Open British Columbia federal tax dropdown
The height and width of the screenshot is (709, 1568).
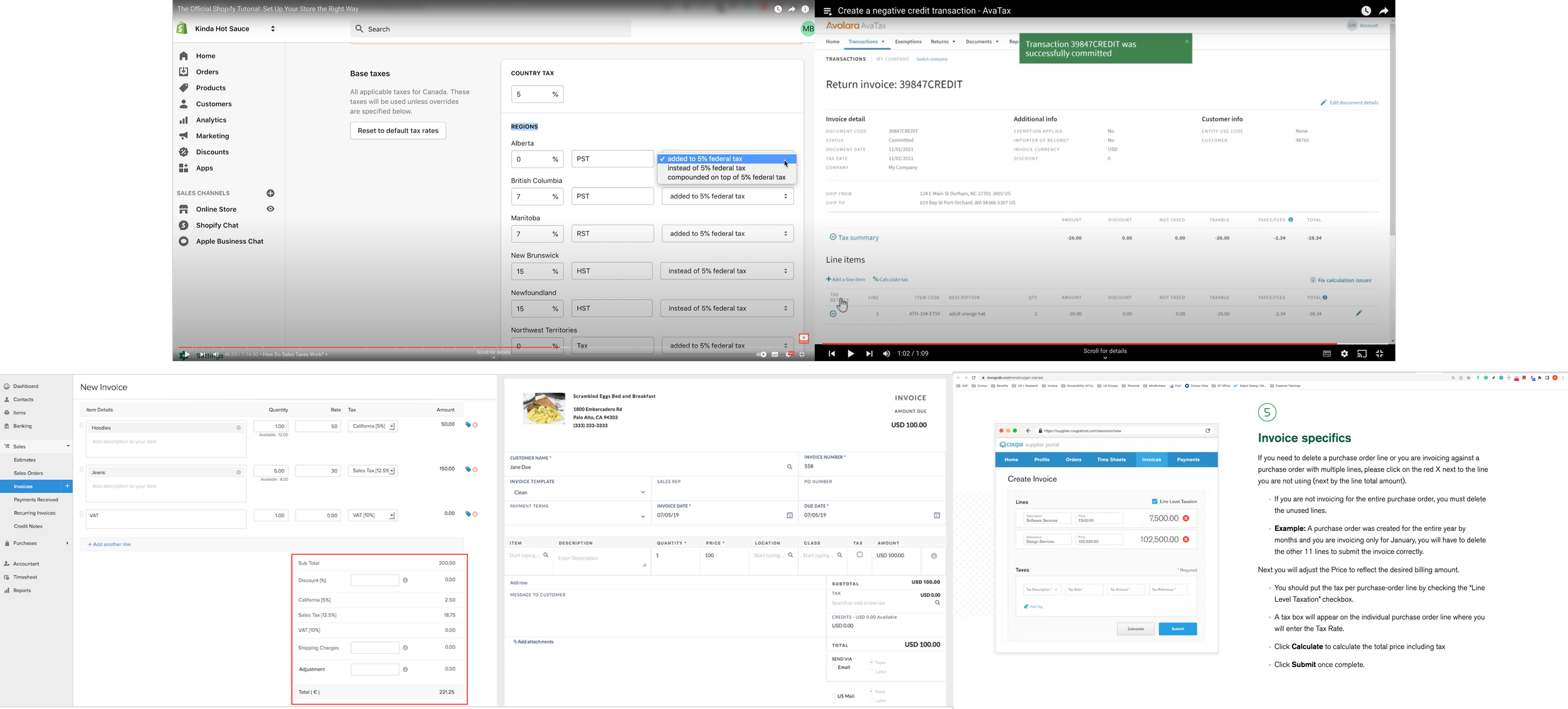[x=728, y=196]
